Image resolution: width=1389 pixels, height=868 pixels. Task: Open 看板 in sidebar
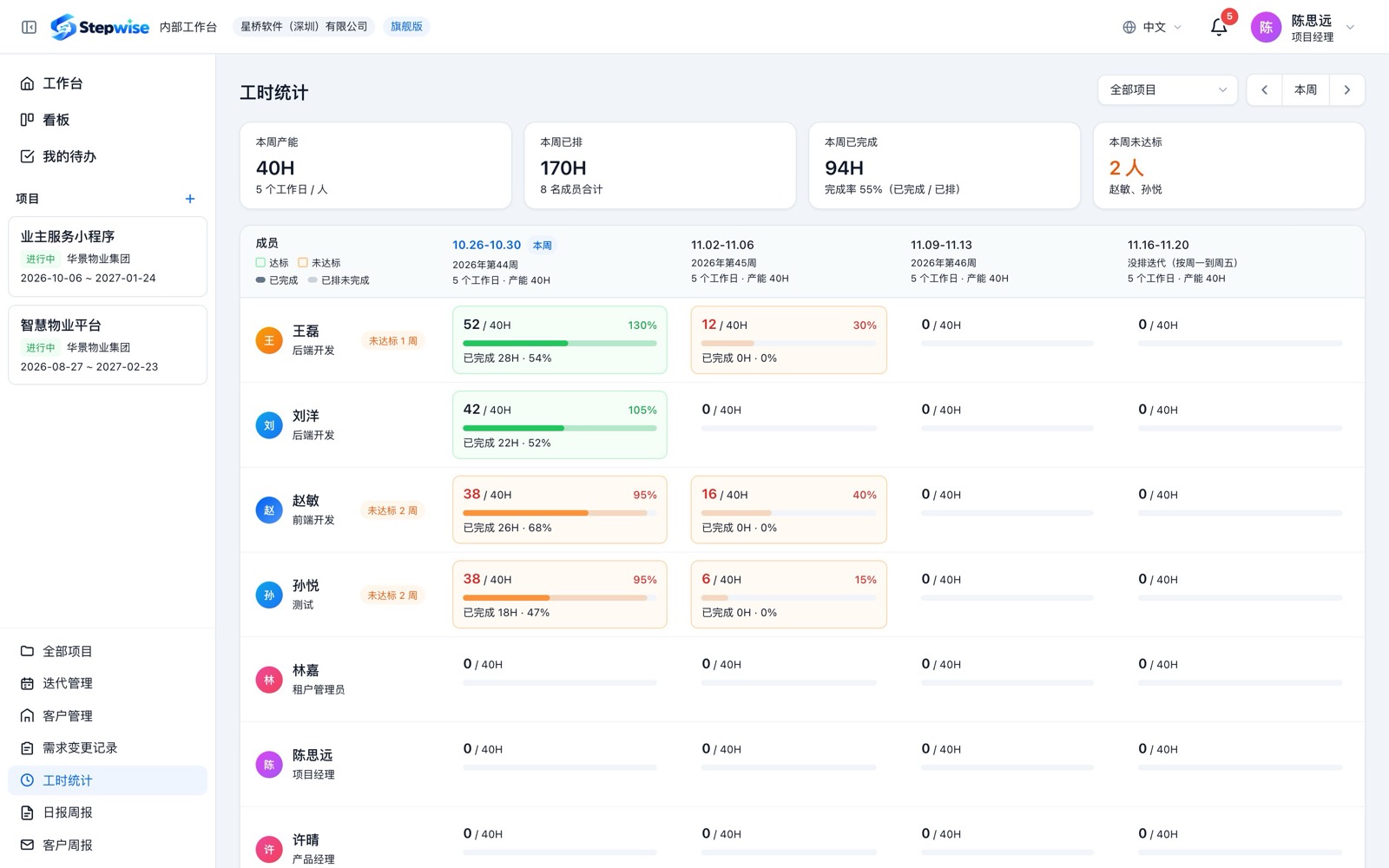coord(108,120)
